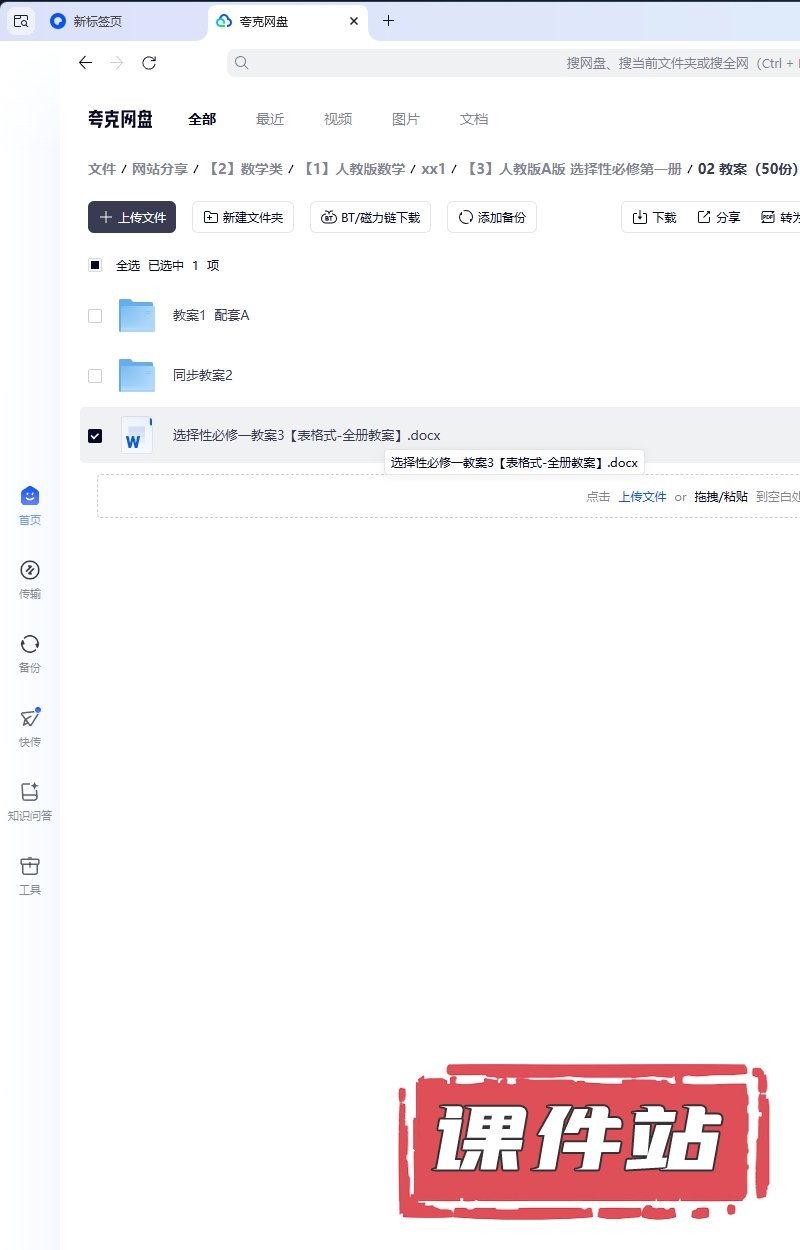
Task: Open the 首页 home sidebar icon
Action: [30, 496]
